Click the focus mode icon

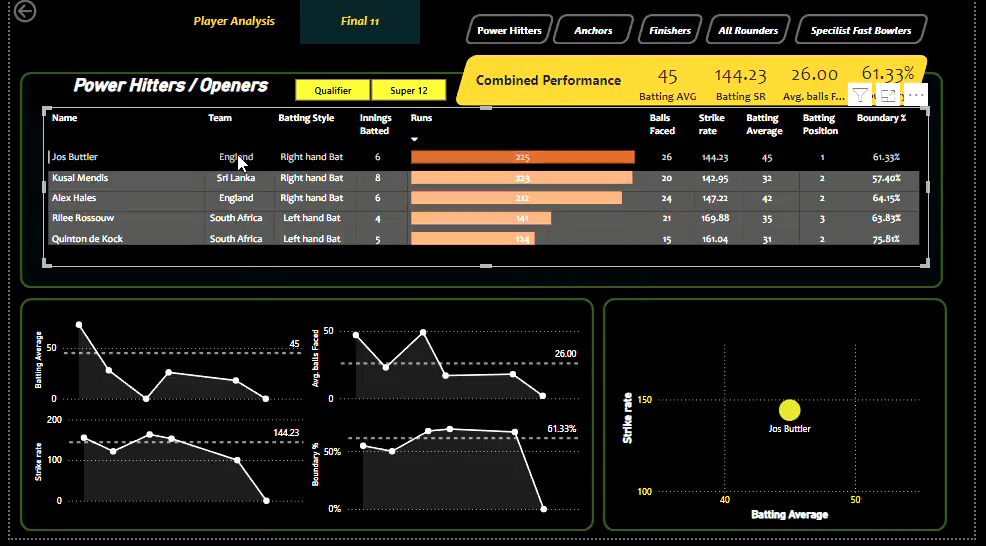click(888, 95)
